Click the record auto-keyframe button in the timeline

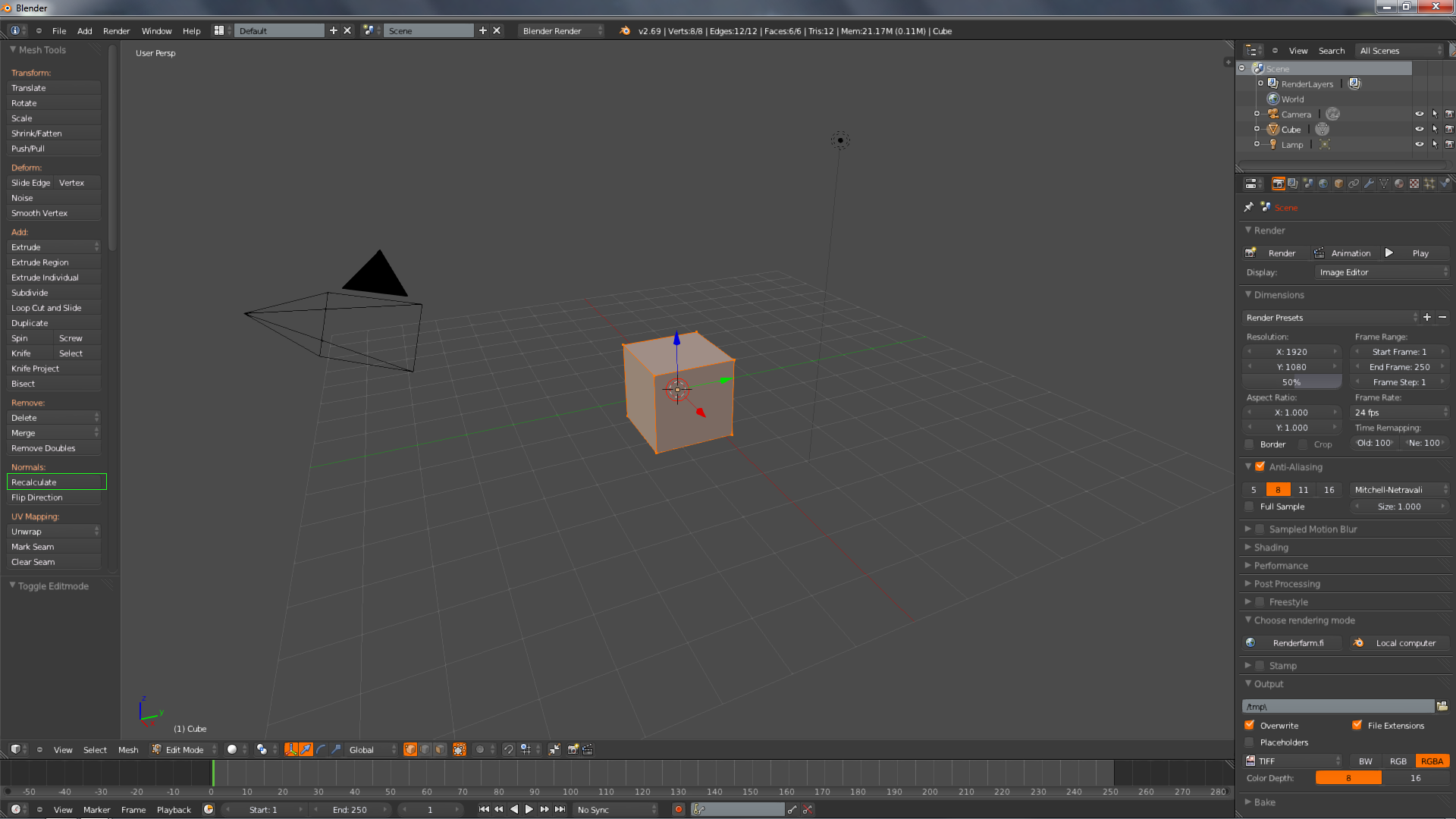[679, 809]
